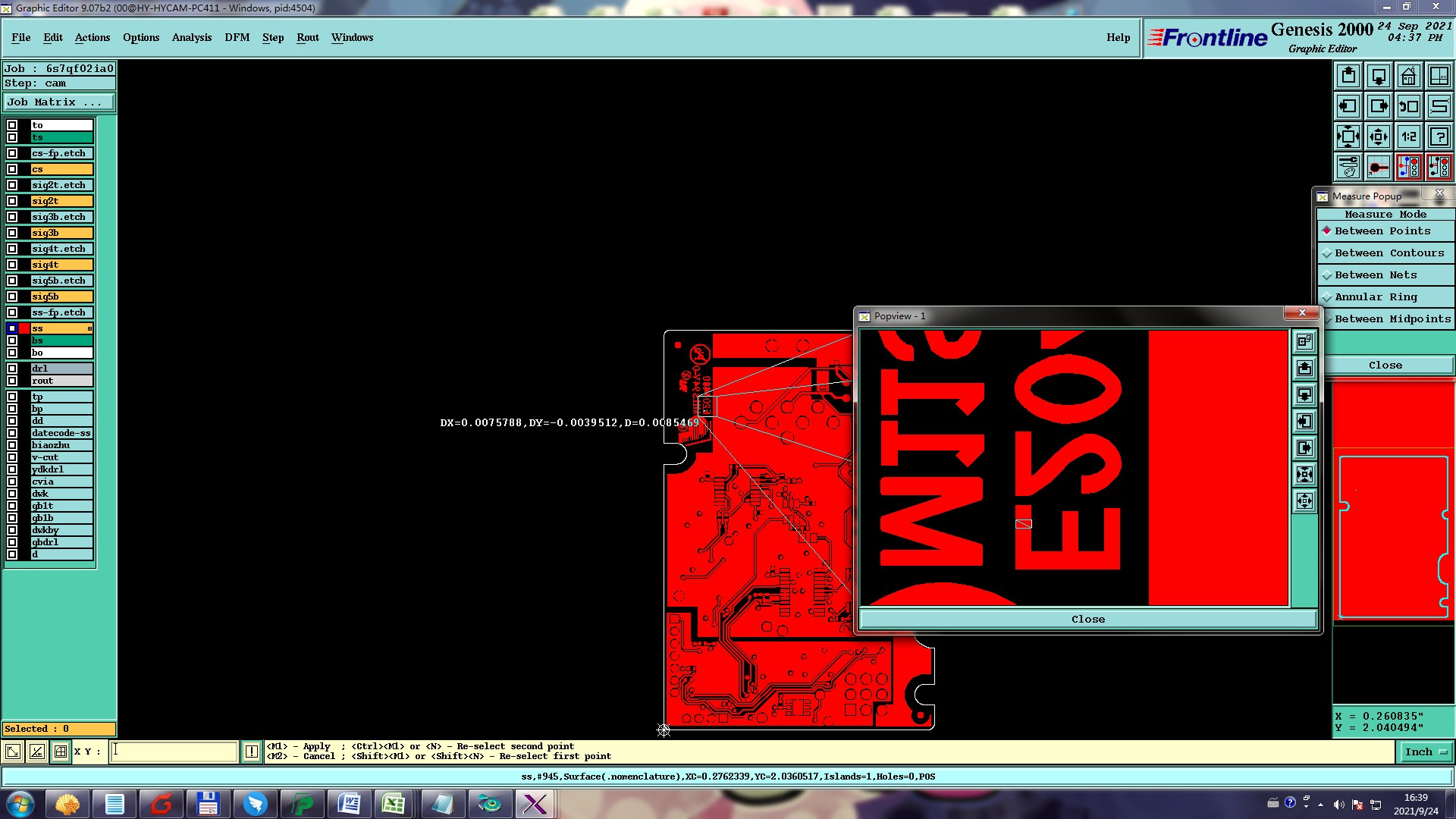This screenshot has width=1456, height=819.
Task: Click the previous view undo-zoom icon
Action: pos(1408,106)
